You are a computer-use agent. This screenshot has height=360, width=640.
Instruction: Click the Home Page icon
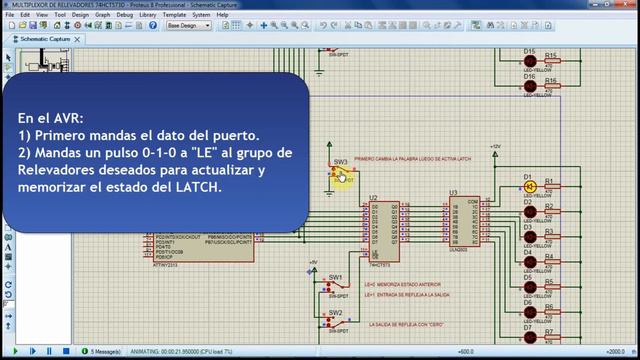tap(57, 25)
